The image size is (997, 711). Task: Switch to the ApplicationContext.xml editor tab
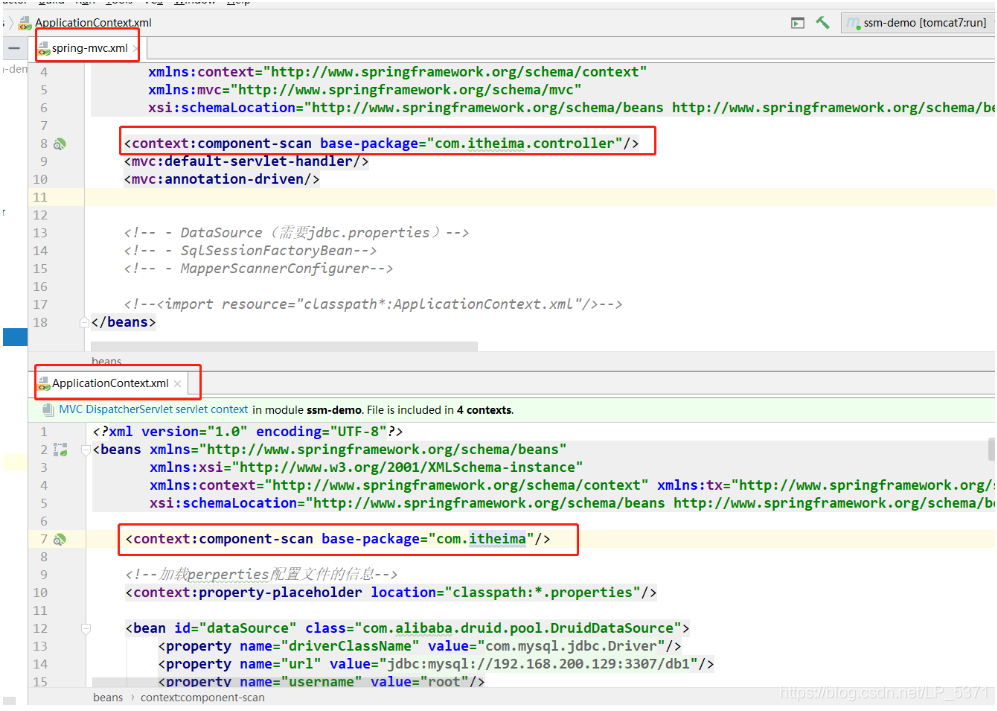point(110,383)
